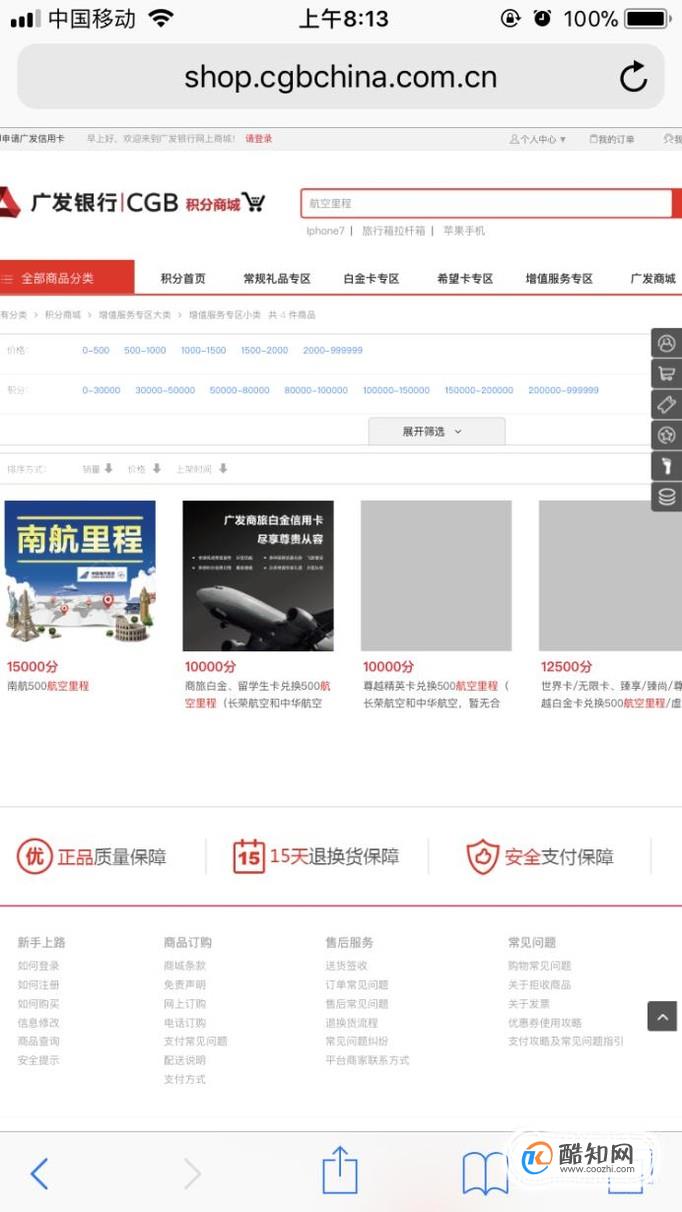Go to 希望卡专区 tab
Image resolution: width=682 pixels, height=1212 pixels.
click(x=465, y=279)
